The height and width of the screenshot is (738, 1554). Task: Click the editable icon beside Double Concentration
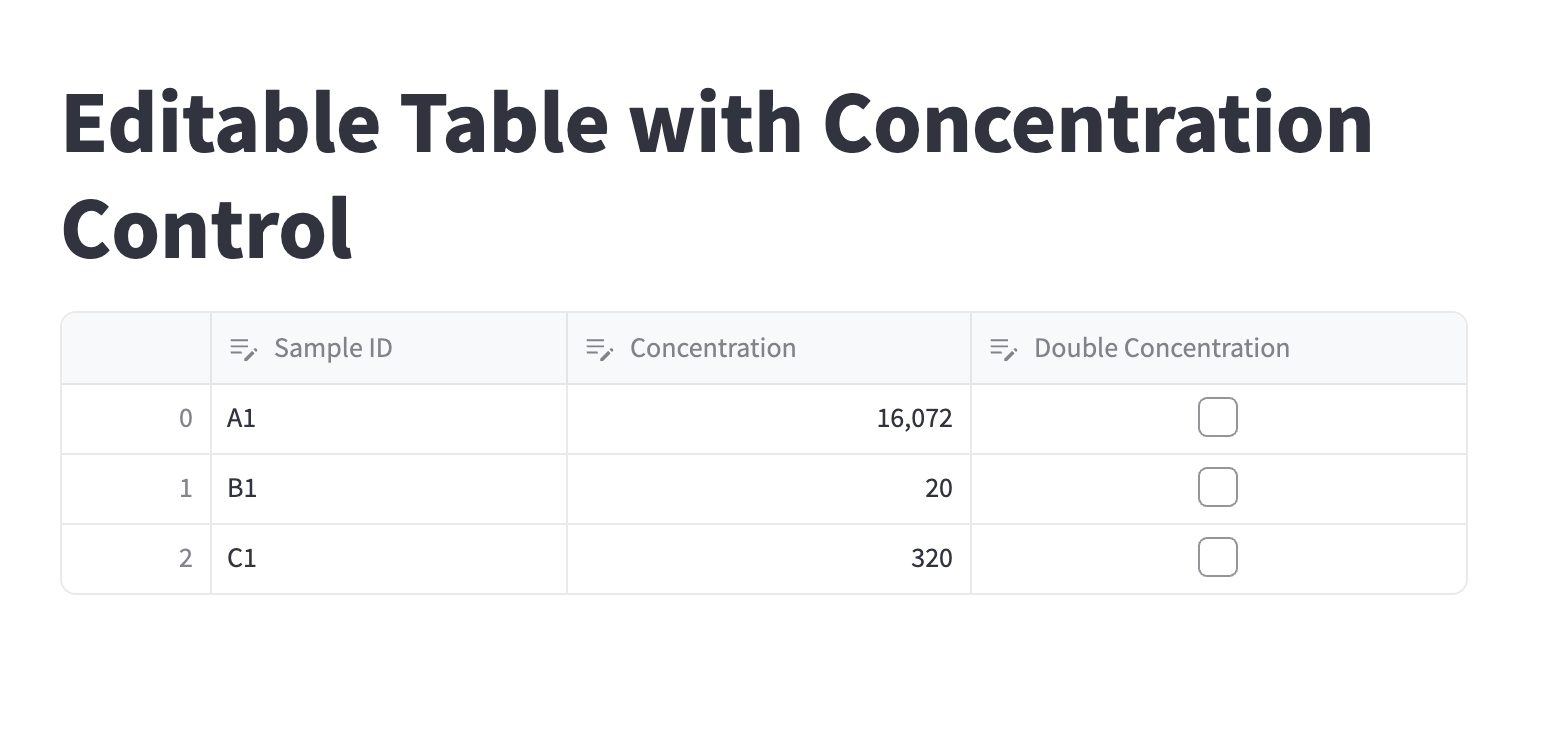(1003, 349)
